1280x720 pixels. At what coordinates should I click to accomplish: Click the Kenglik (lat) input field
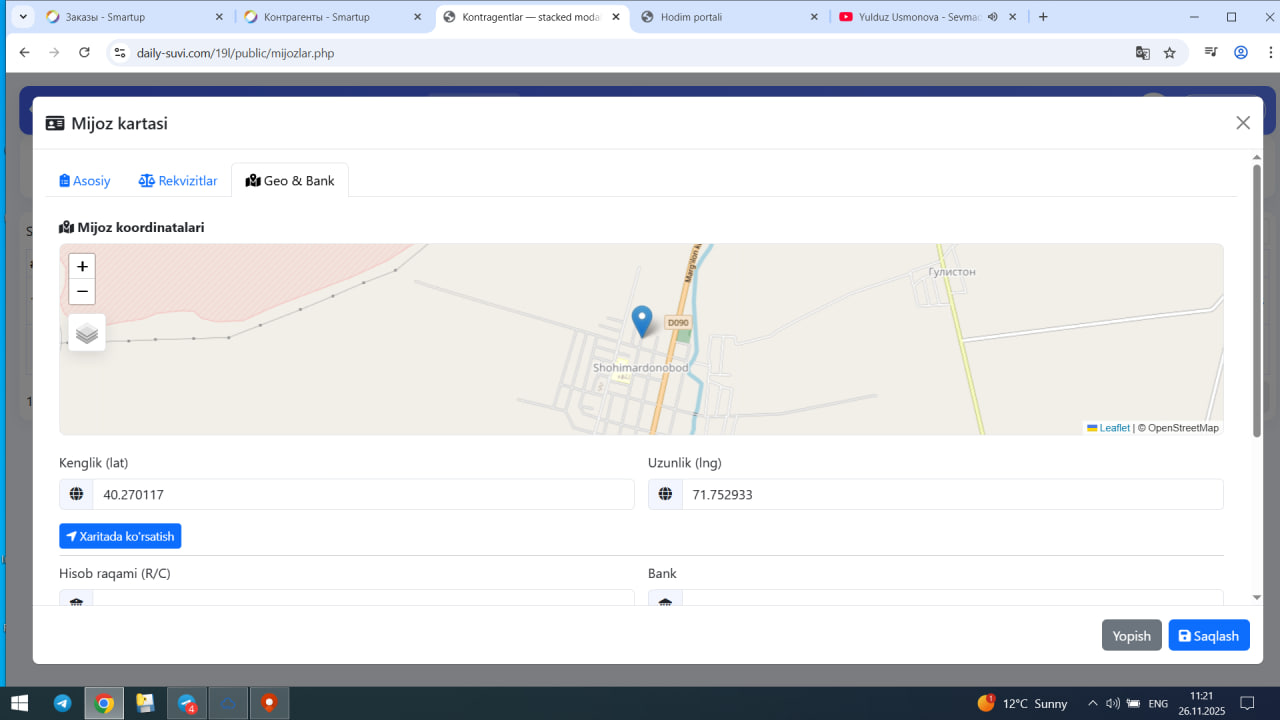pos(363,494)
